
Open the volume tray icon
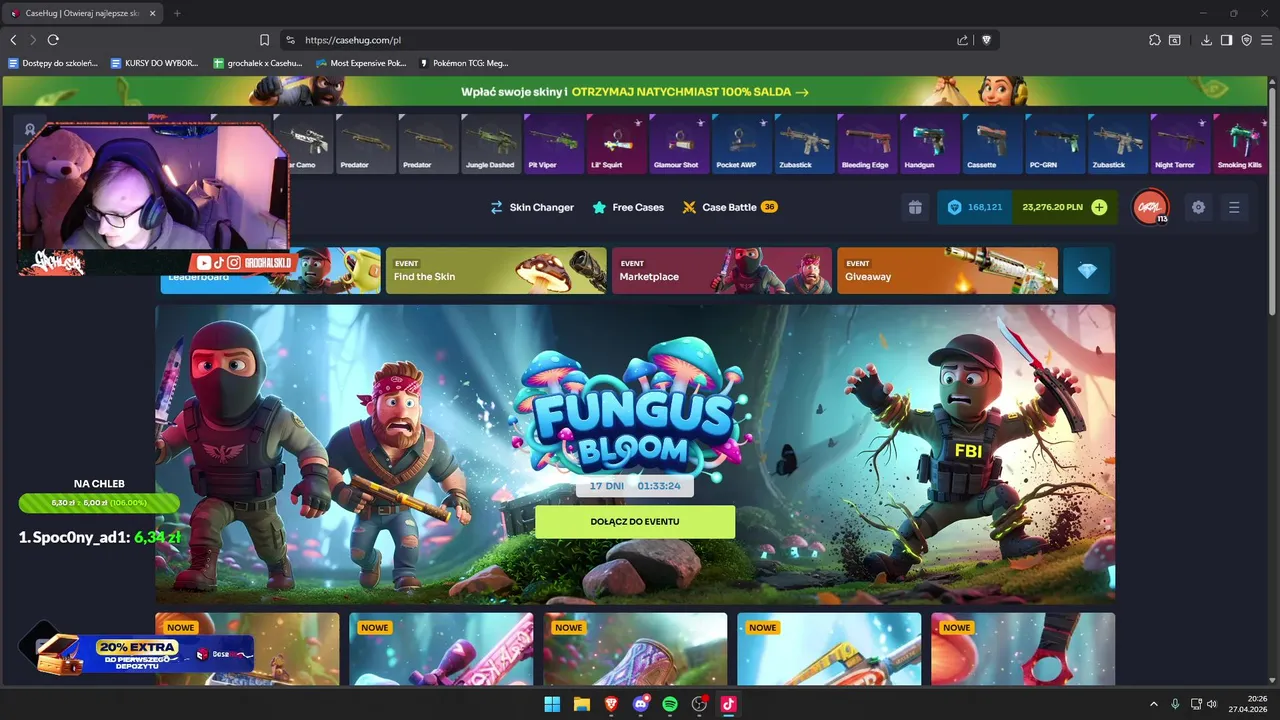pos(1213,704)
